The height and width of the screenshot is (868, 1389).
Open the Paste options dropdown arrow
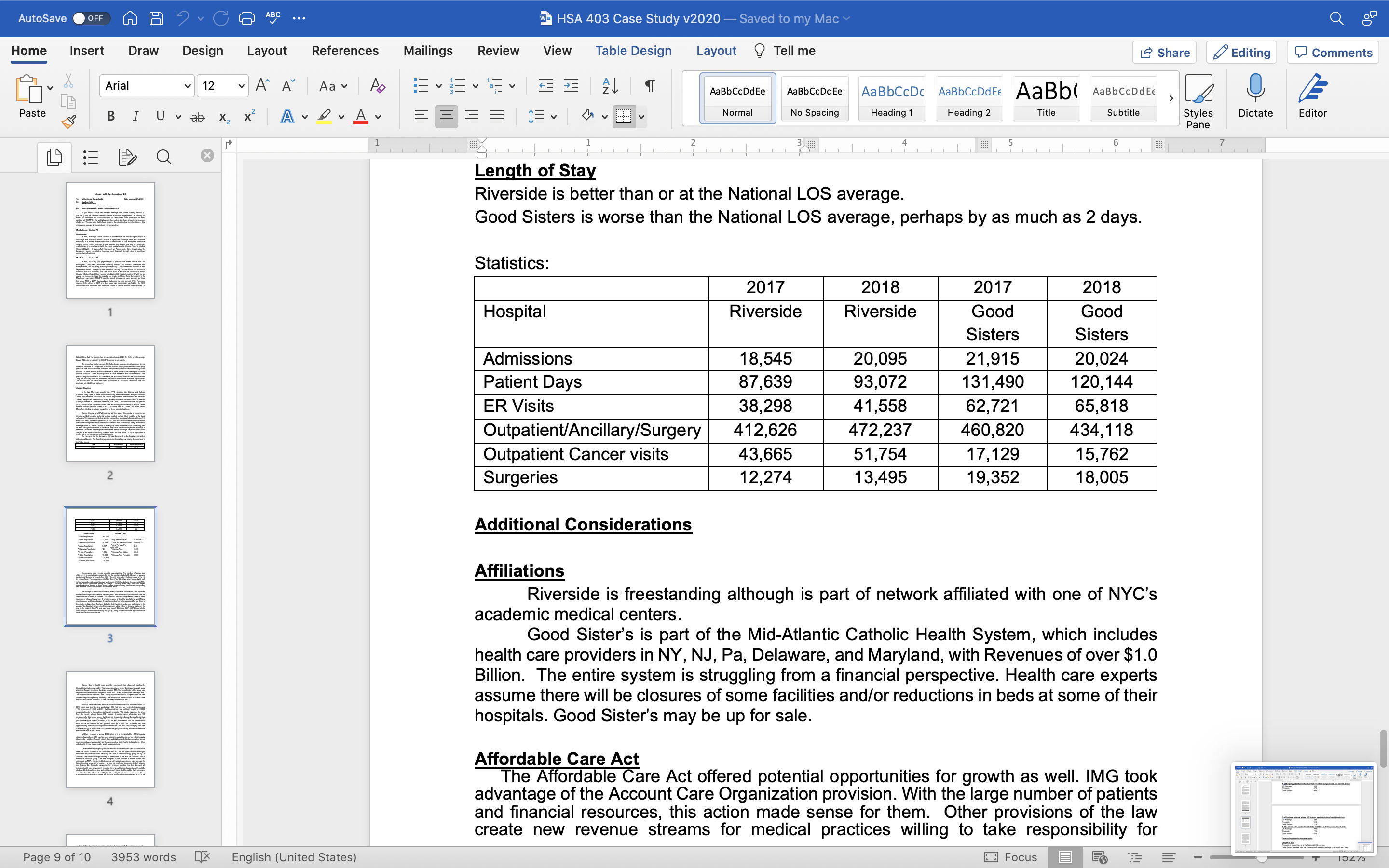coord(51,88)
